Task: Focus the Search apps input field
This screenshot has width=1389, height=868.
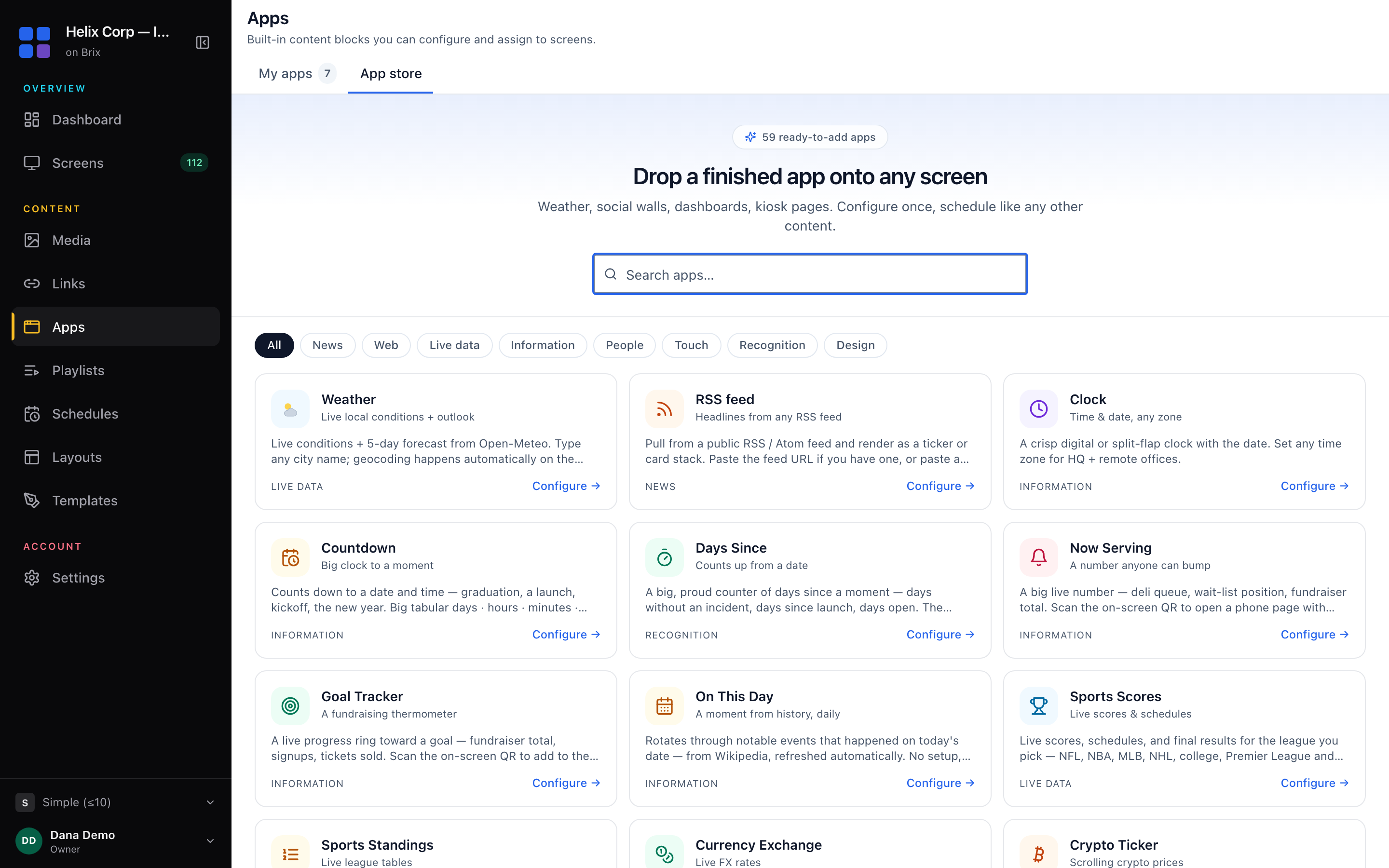Action: pos(810,274)
